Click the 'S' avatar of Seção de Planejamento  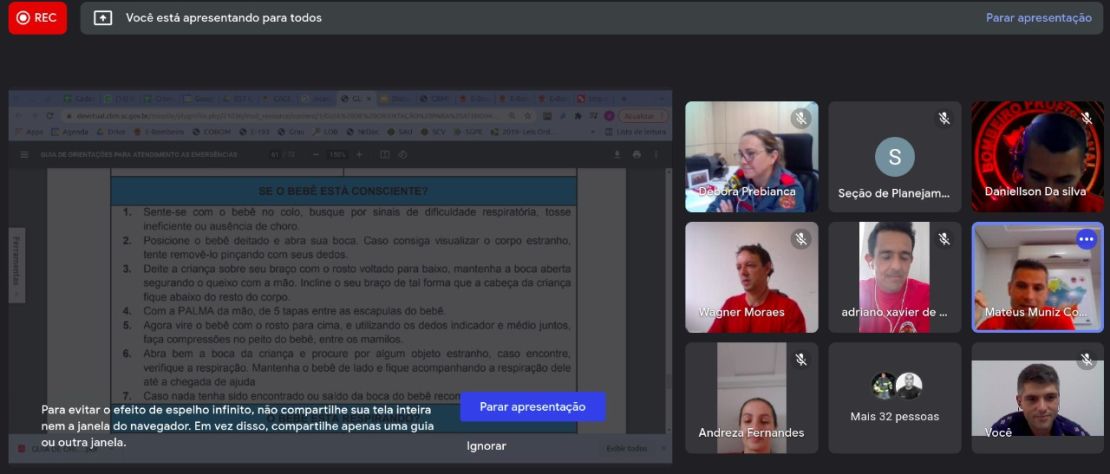(x=895, y=156)
